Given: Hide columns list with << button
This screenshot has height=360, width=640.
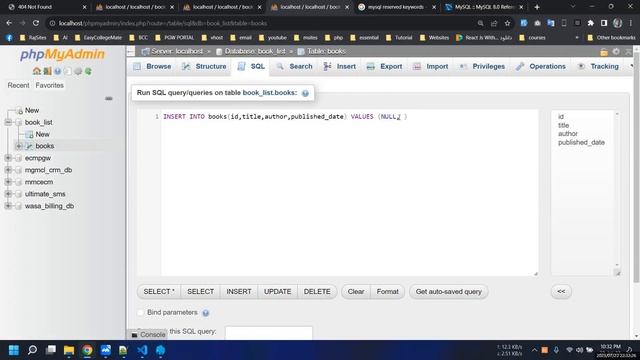Looking at the screenshot, I should [x=561, y=291].
